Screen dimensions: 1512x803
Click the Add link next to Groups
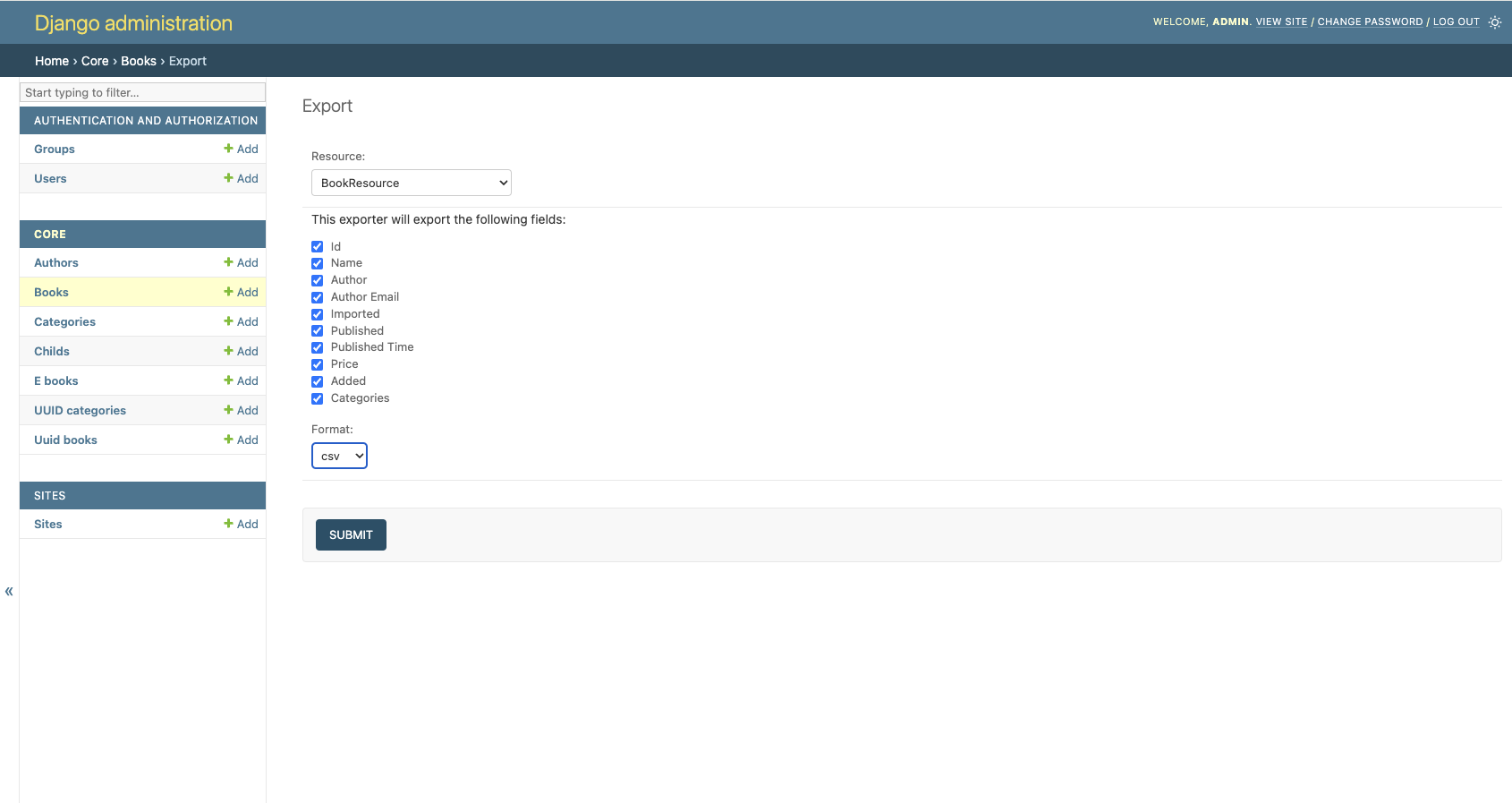[x=241, y=149]
